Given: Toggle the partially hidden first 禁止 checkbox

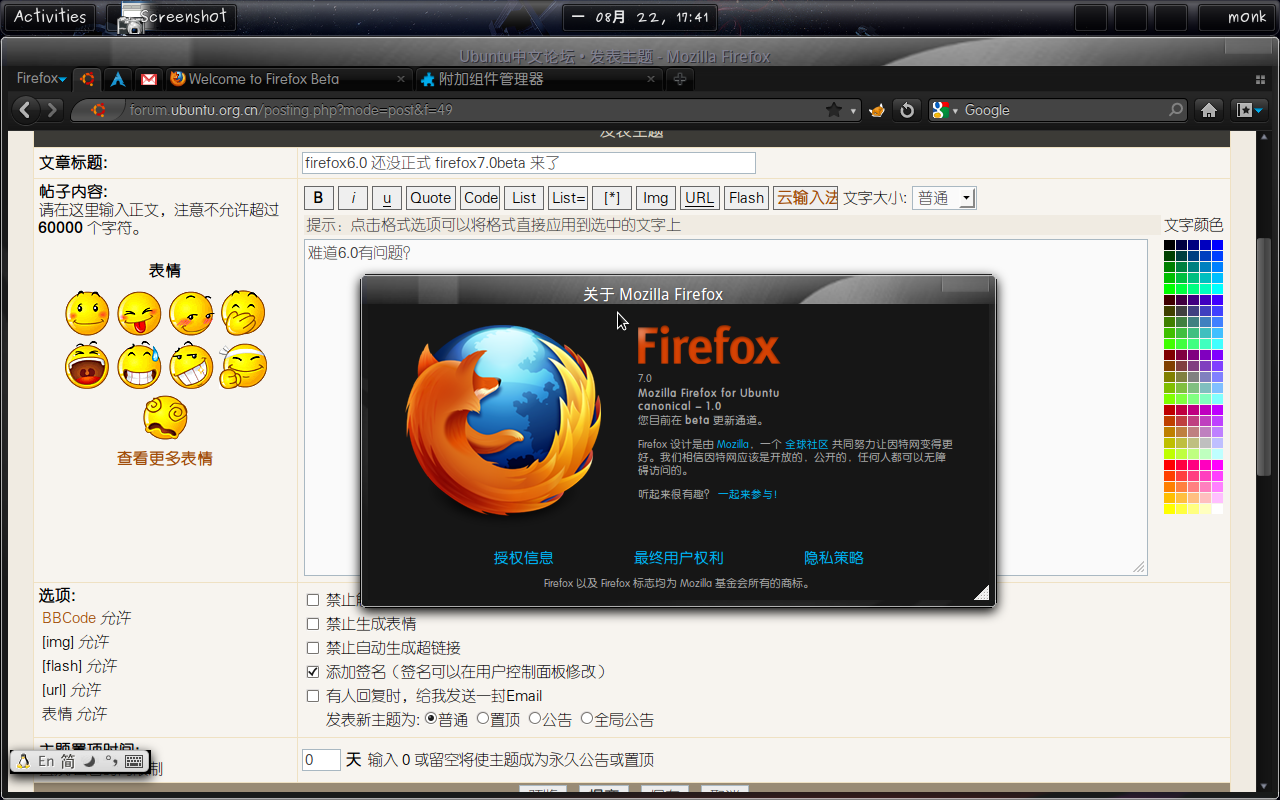Looking at the screenshot, I should pyautogui.click(x=313, y=600).
